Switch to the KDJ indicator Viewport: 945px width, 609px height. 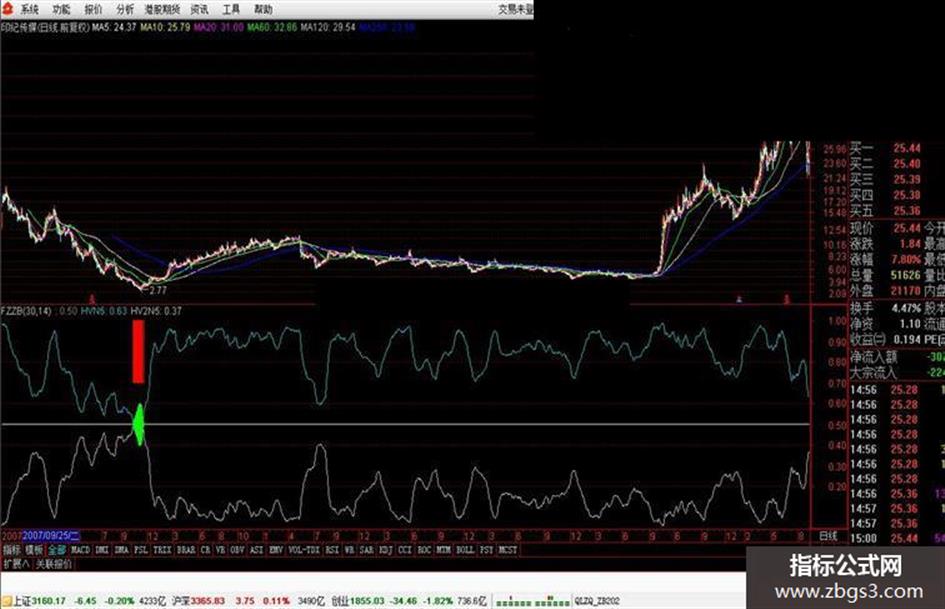(386, 550)
